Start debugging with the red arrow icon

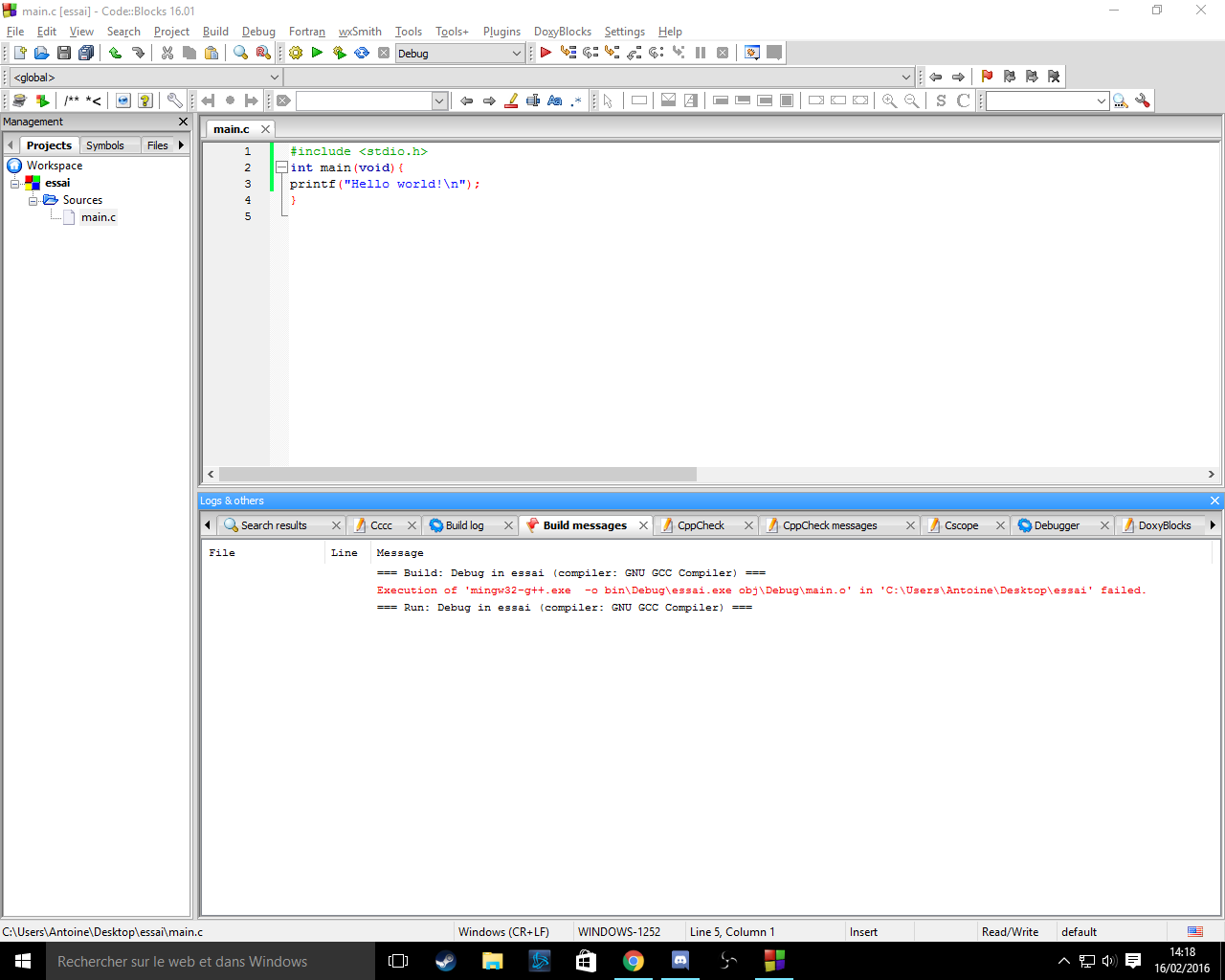tap(546, 54)
